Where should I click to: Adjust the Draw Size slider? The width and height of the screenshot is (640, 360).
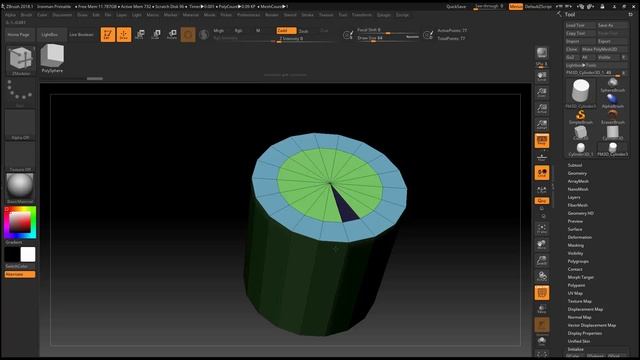387,38
